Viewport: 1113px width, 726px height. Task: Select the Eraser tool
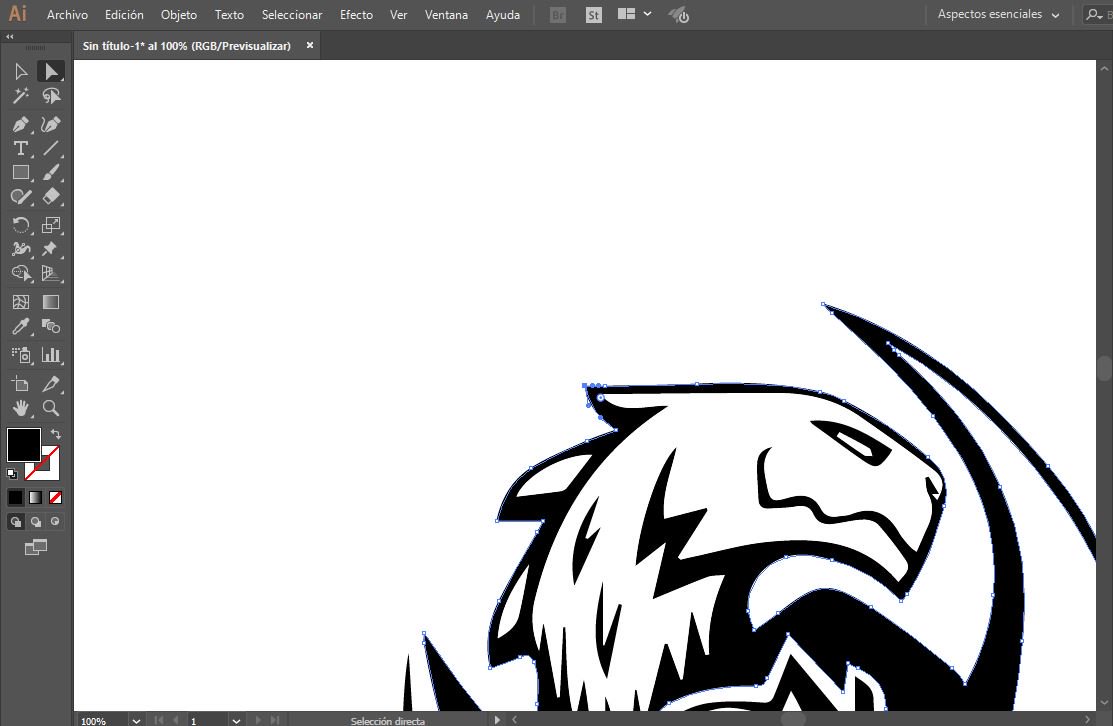(52, 197)
